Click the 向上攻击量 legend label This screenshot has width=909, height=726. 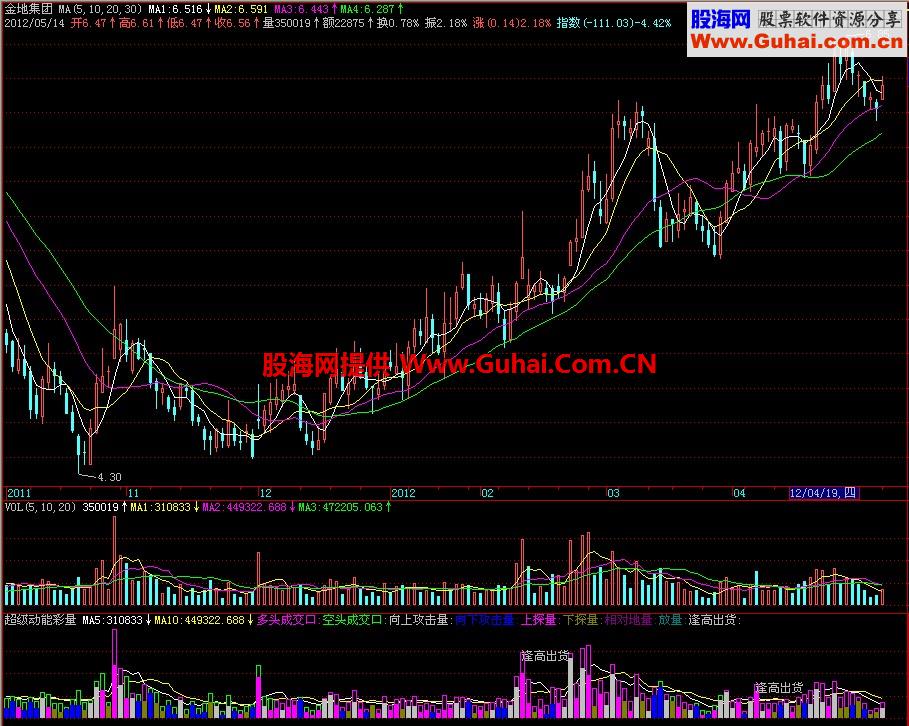click(419, 620)
